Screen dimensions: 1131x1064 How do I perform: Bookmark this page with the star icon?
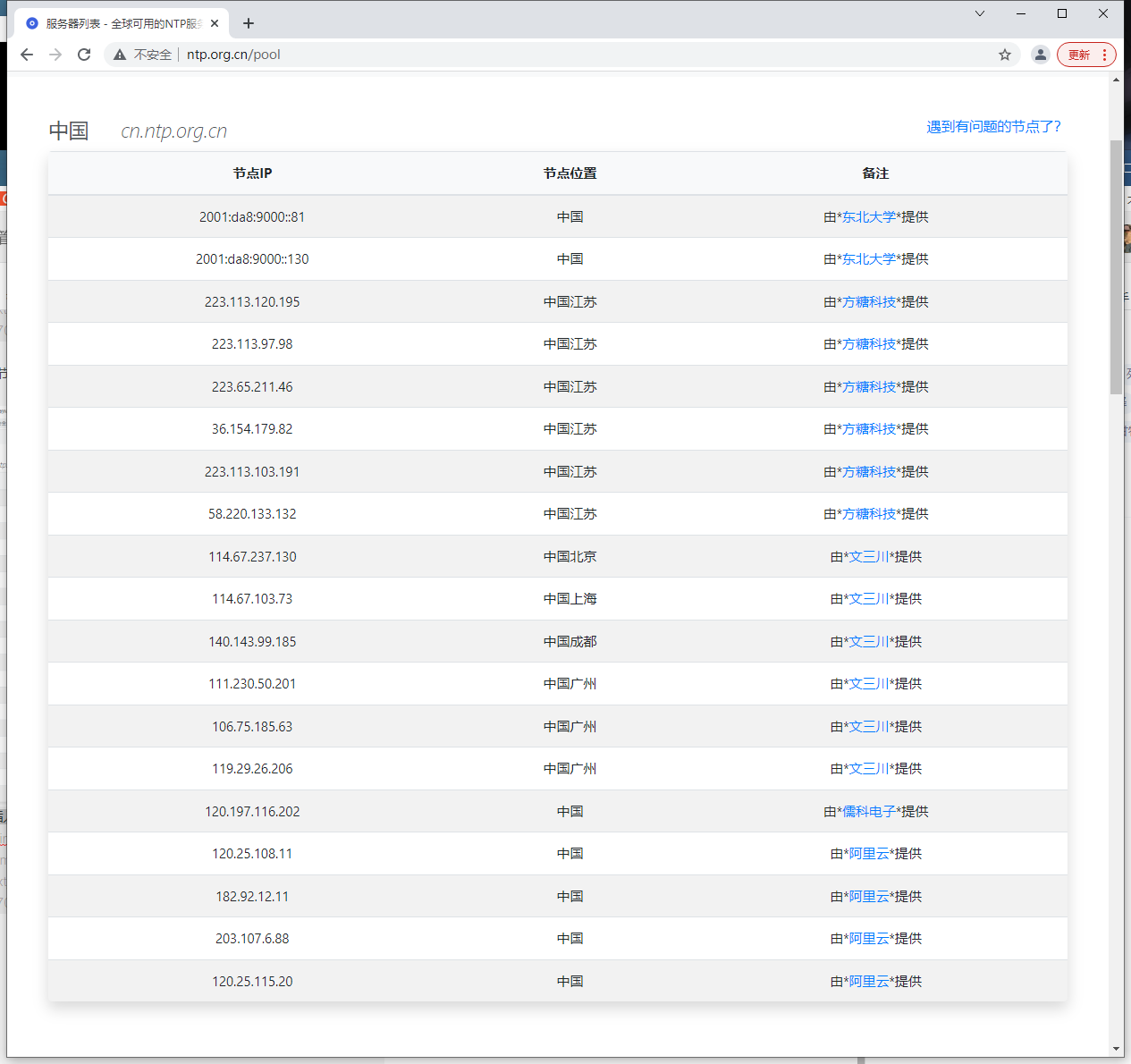click(1005, 55)
